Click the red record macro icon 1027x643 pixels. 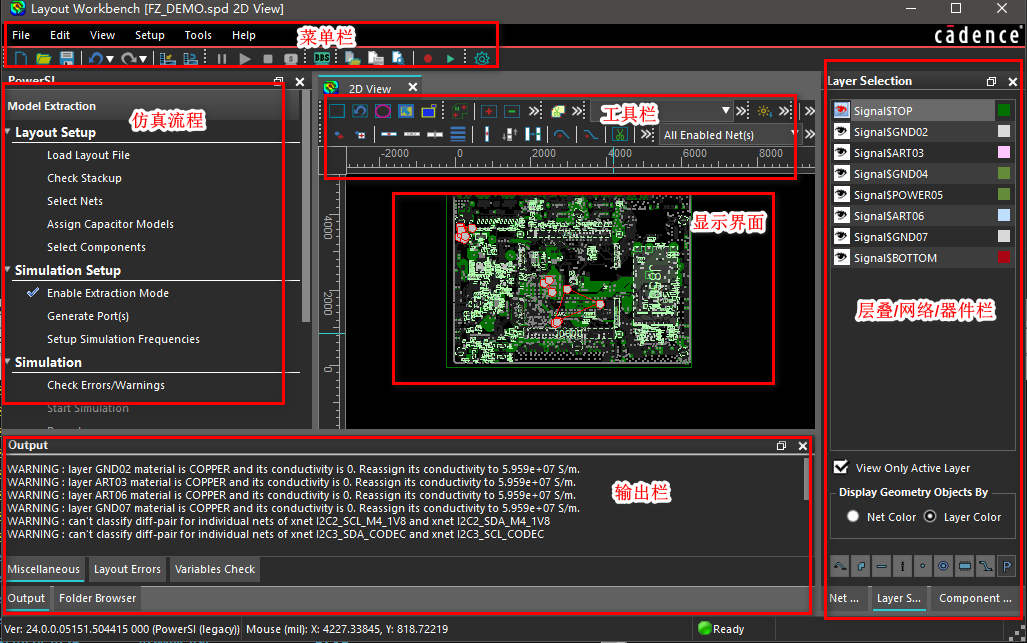pyautogui.click(x=428, y=59)
